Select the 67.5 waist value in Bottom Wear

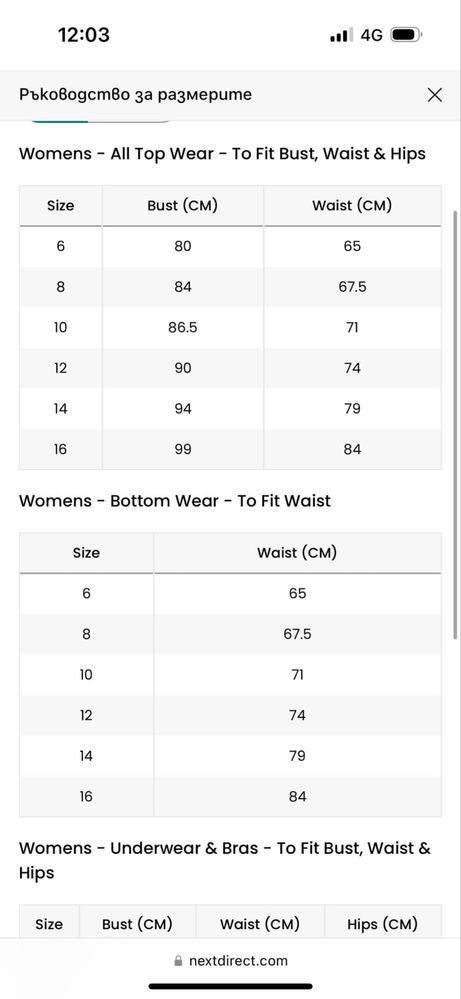[x=297, y=634]
